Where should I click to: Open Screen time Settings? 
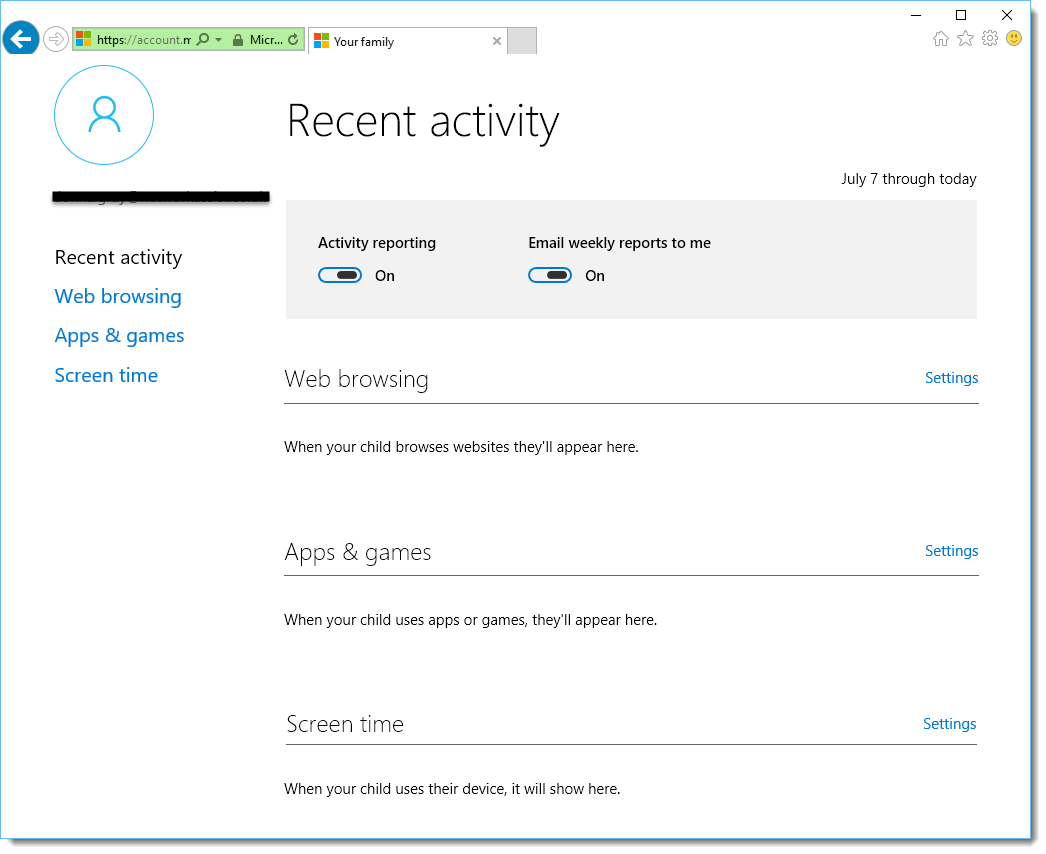(x=948, y=723)
